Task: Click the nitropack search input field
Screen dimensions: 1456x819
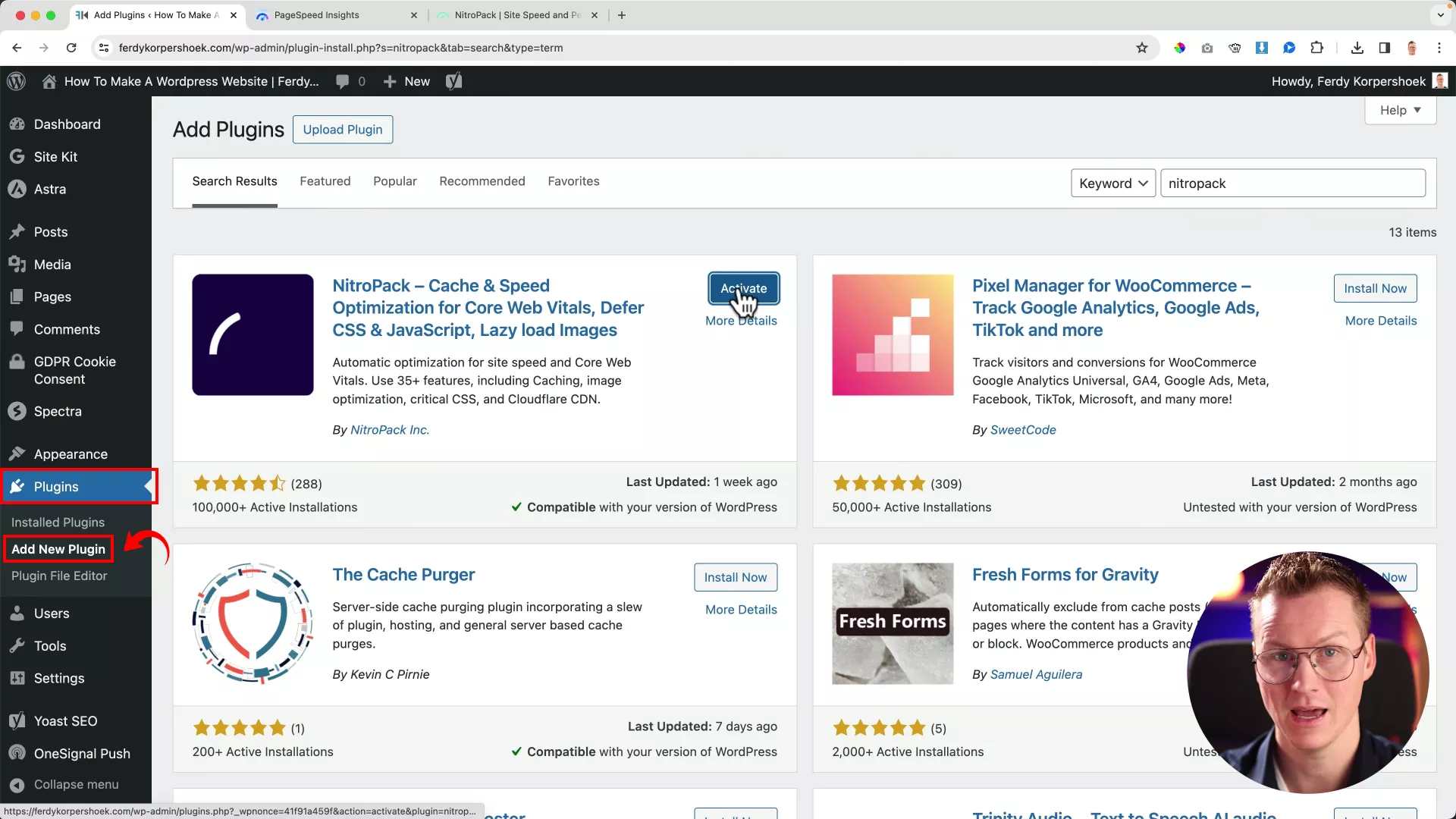Action: coord(1293,183)
